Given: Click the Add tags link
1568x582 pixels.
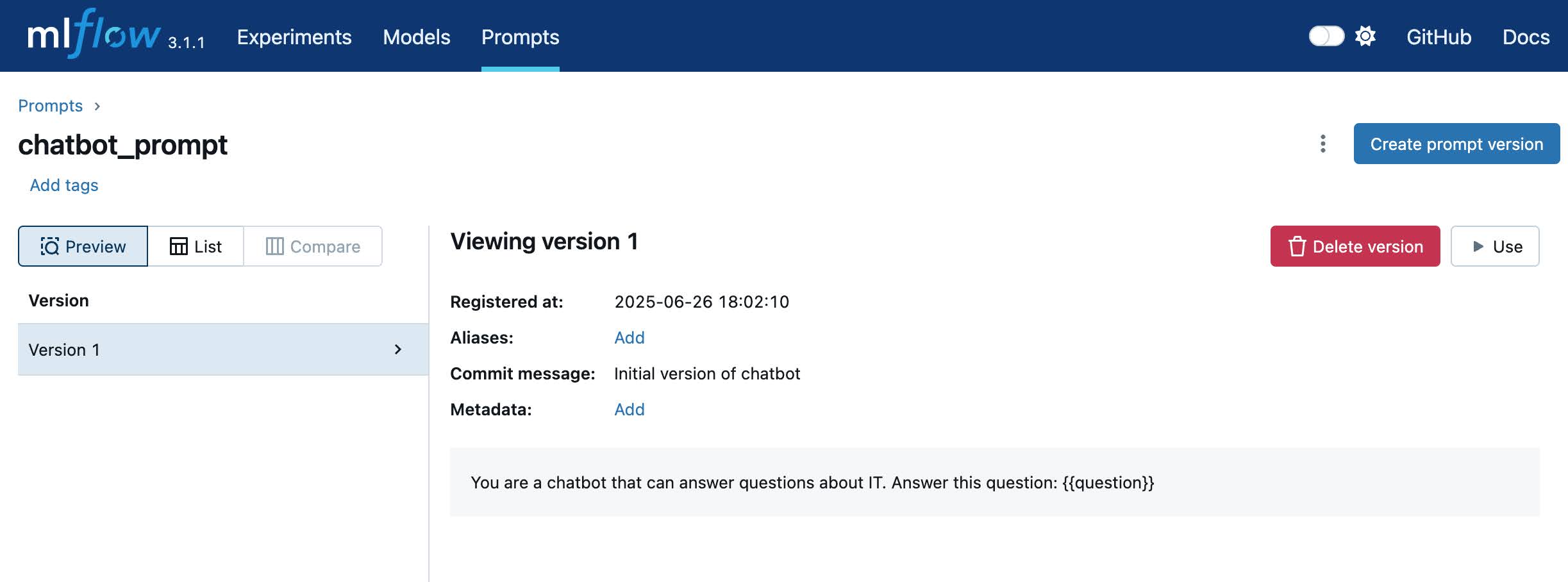Looking at the screenshot, I should (64, 185).
